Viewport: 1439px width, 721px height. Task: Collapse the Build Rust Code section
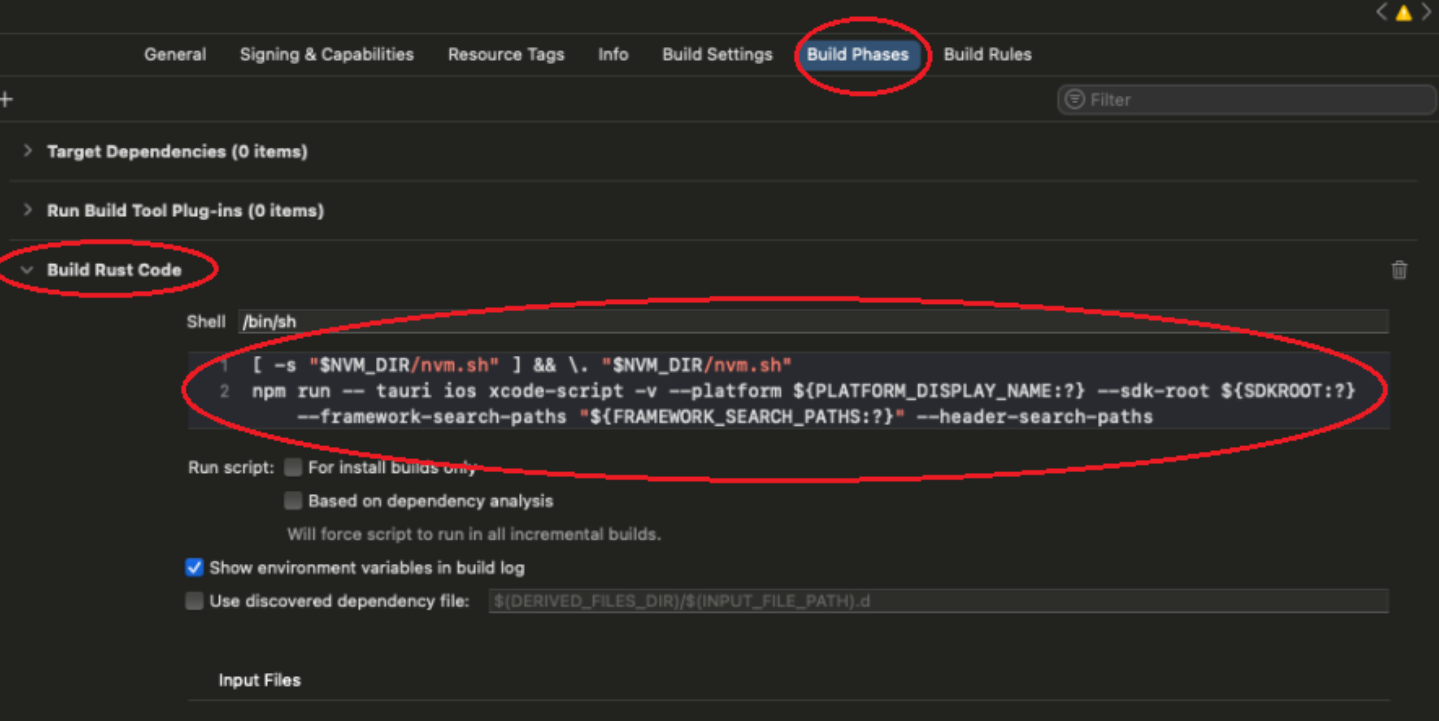28,270
